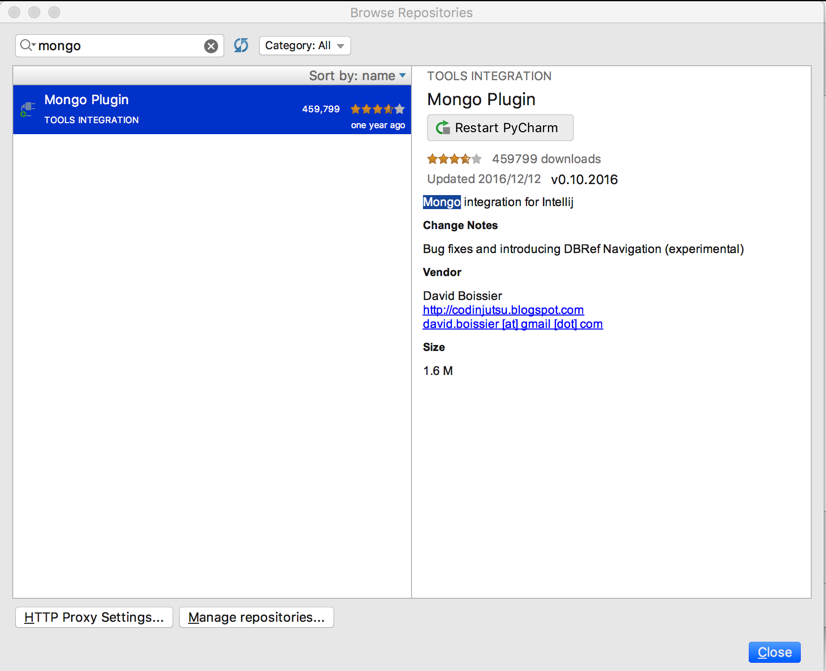
Task: Click the Close button
Action: [x=774, y=652]
